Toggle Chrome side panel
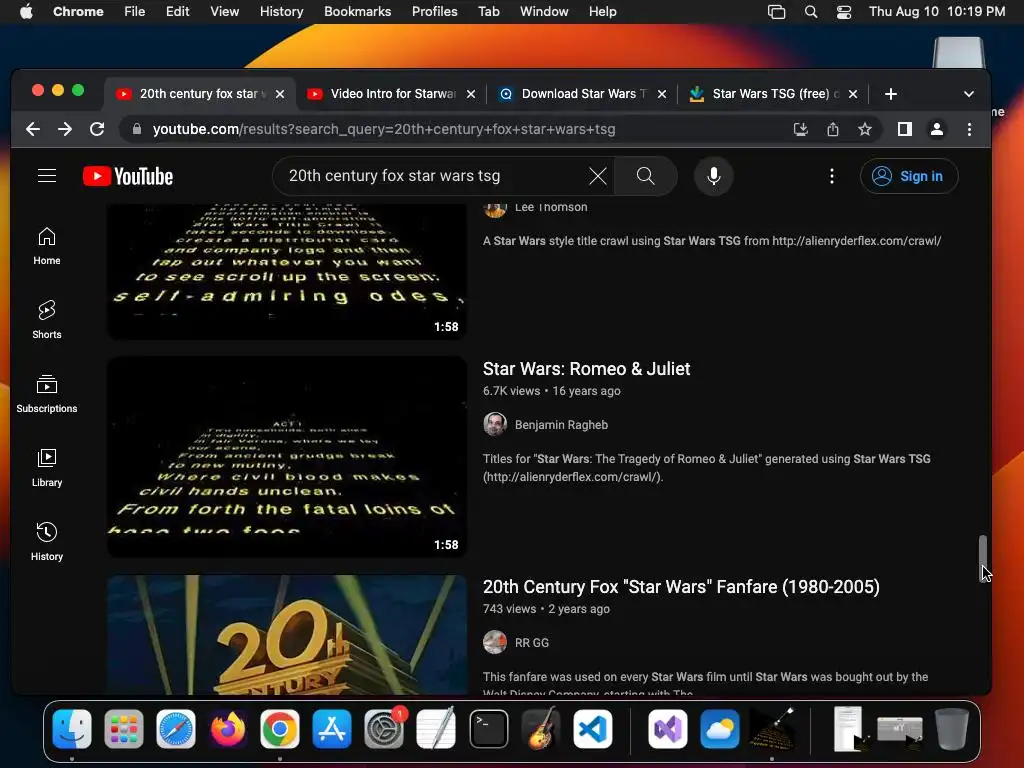 coord(904,129)
